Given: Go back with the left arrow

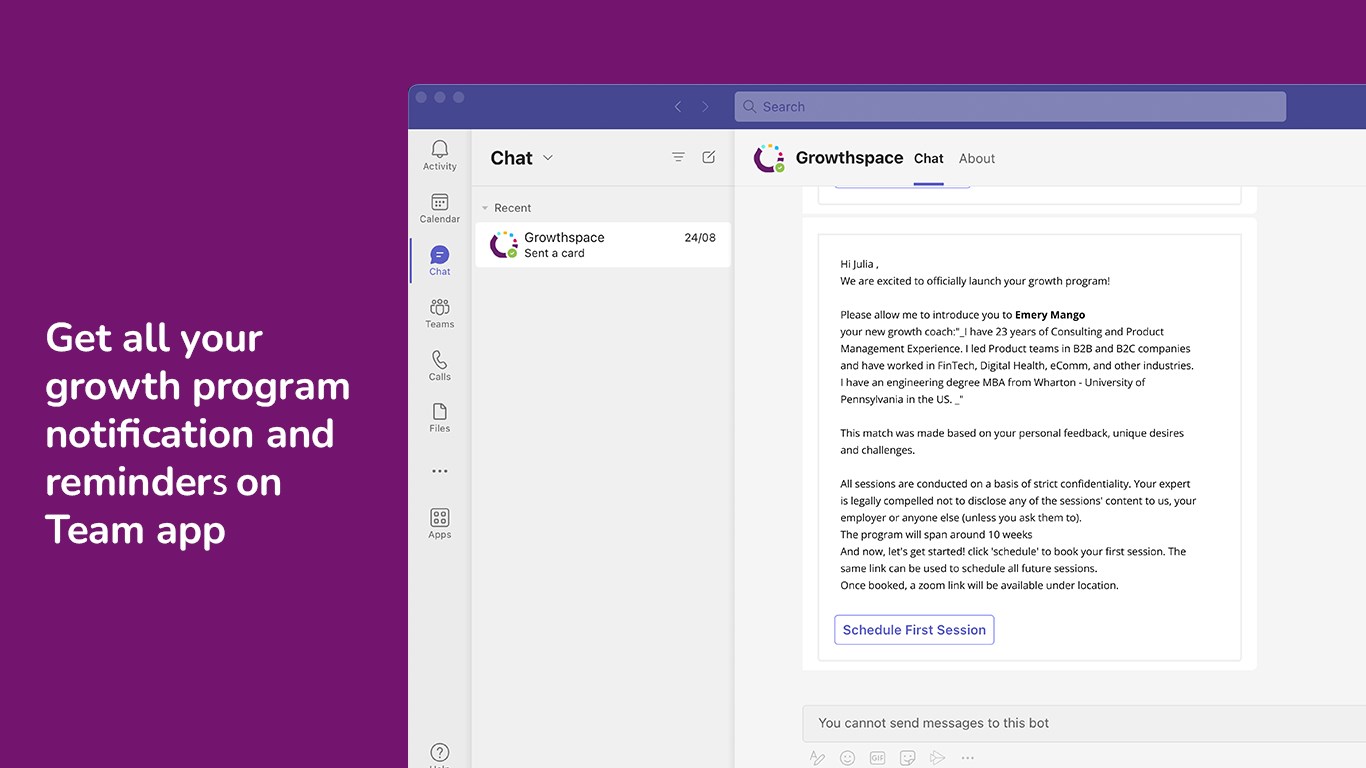Looking at the screenshot, I should coord(678,107).
